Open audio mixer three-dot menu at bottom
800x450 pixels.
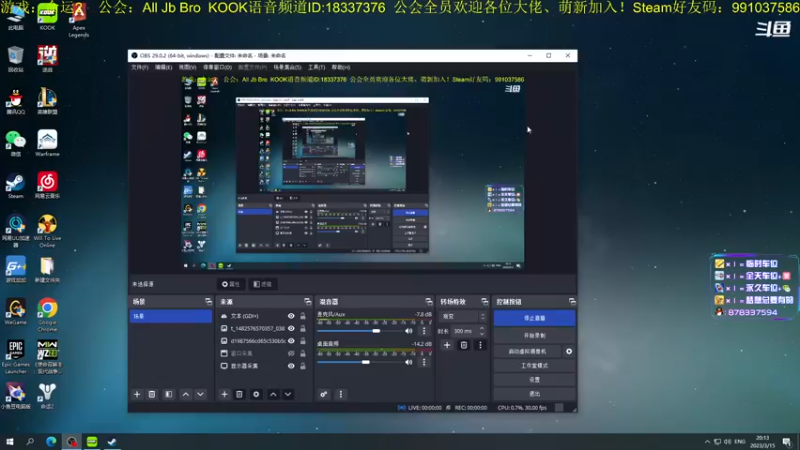coord(341,394)
